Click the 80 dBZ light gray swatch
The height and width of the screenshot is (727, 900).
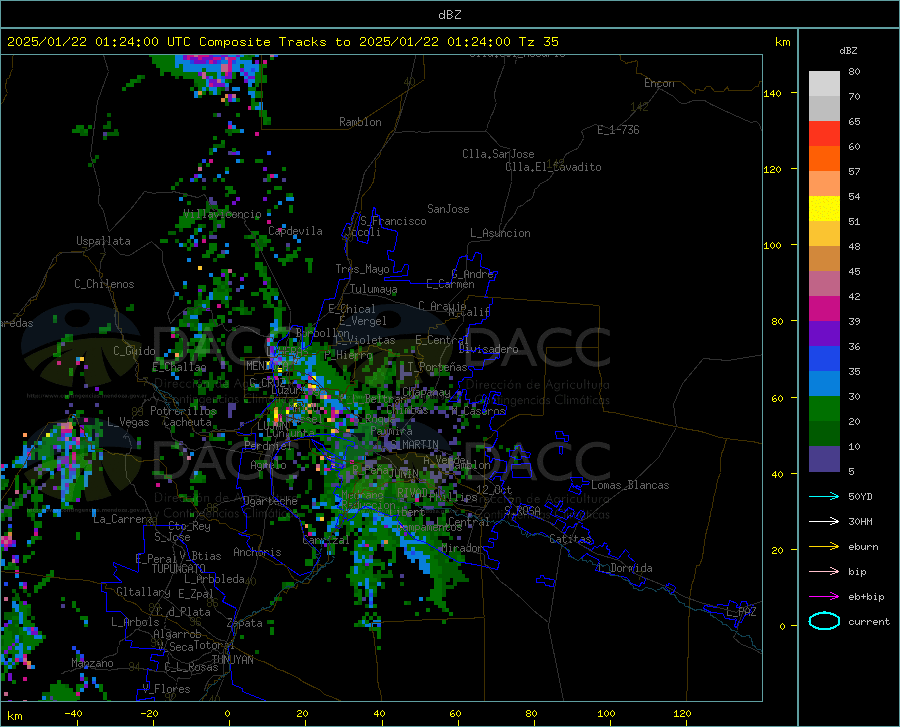pyautogui.click(x=824, y=84)
